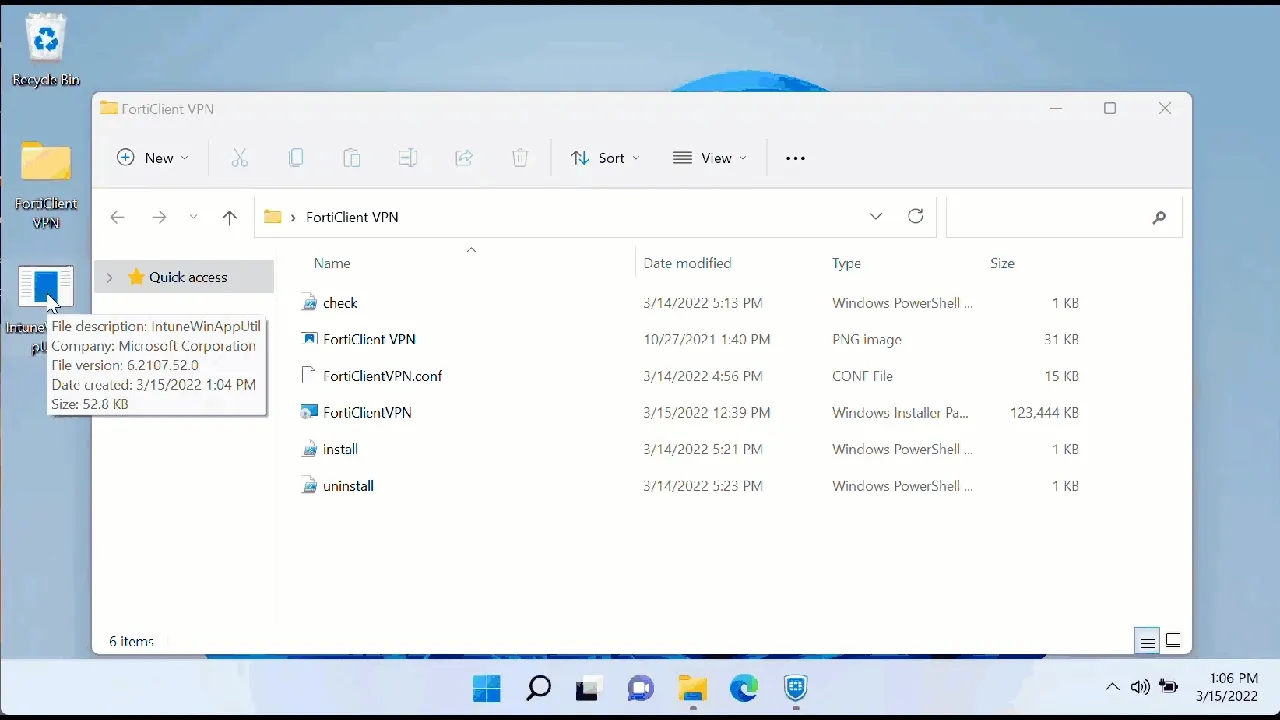Select the install PowerShell script icon
The height and width of the screenshot is (720, 1280).
(x=309, y=449)
